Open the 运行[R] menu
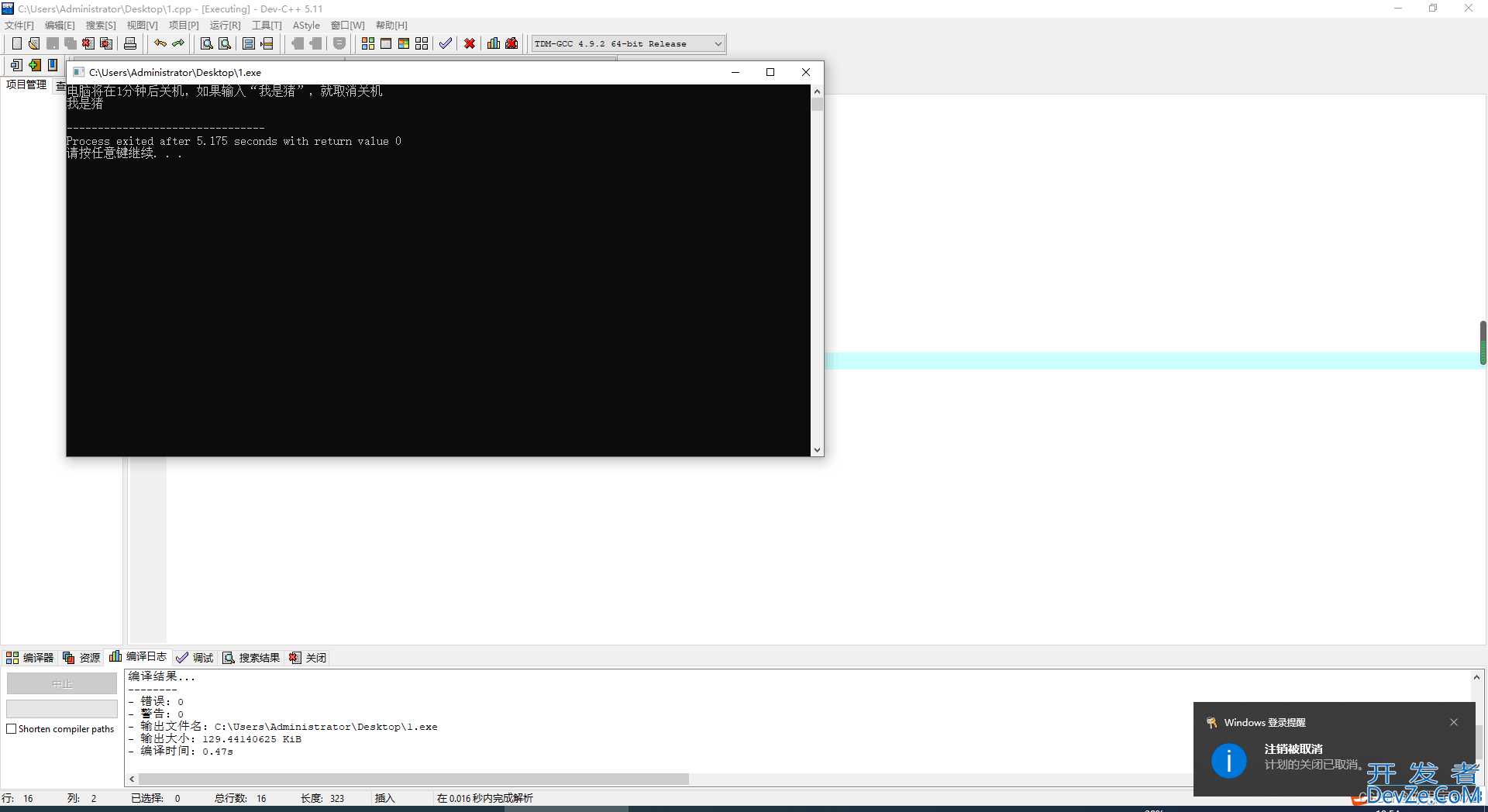This screenshot has width=1488, height=812. click(x=225, y=26)
